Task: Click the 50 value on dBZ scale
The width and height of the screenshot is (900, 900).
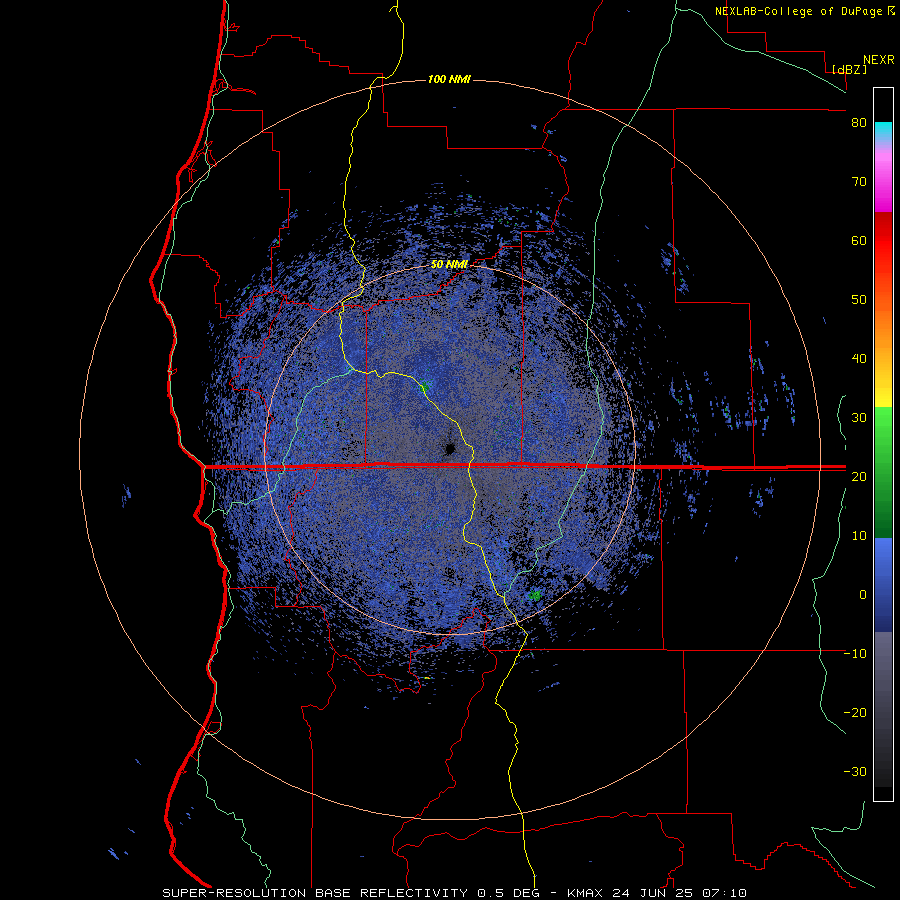Action: (859, 300)
